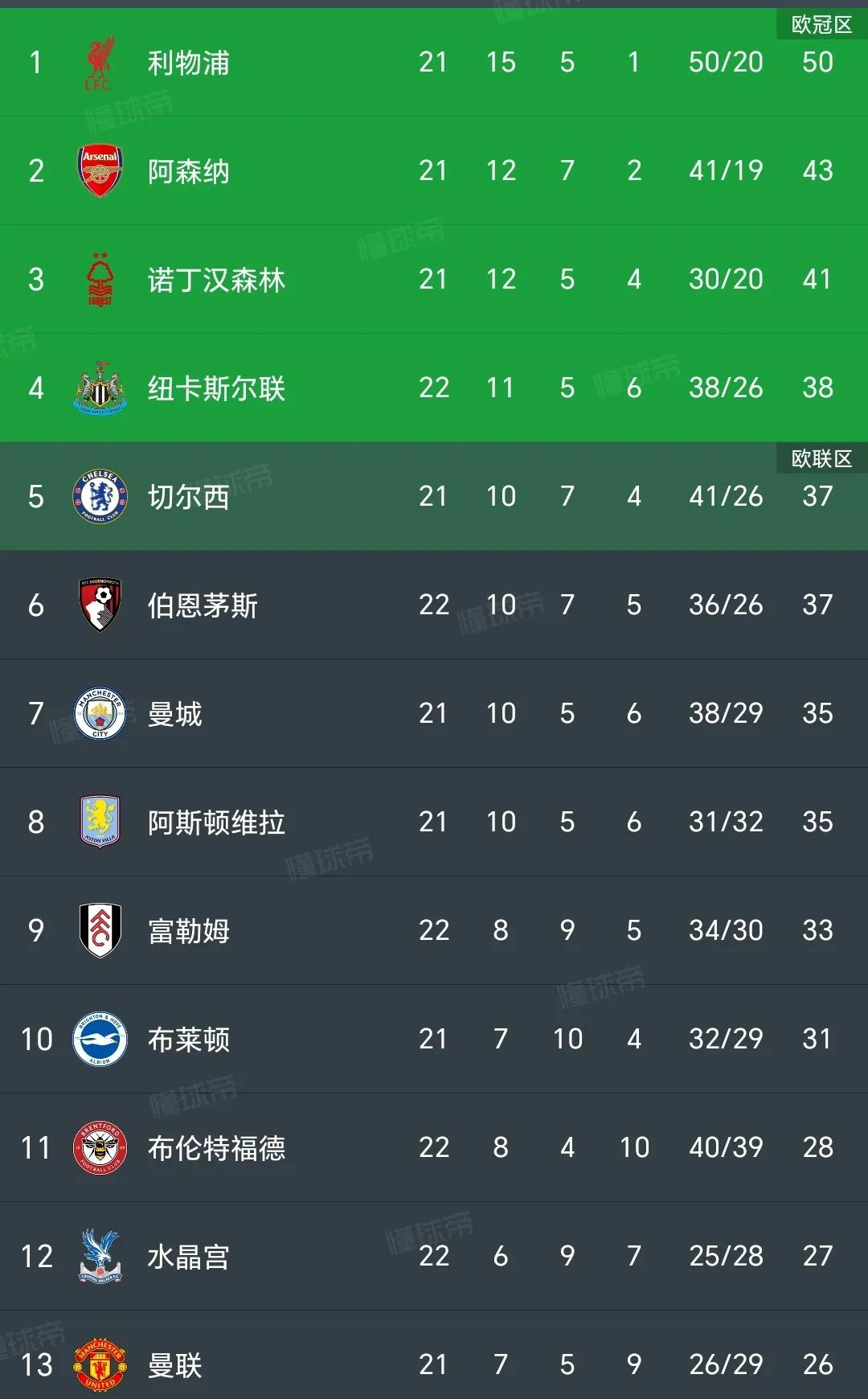The width and height of the screenshot is (868, 1399).
Task: Select team name 阿斯顿维拉
Action: point(216,823)
